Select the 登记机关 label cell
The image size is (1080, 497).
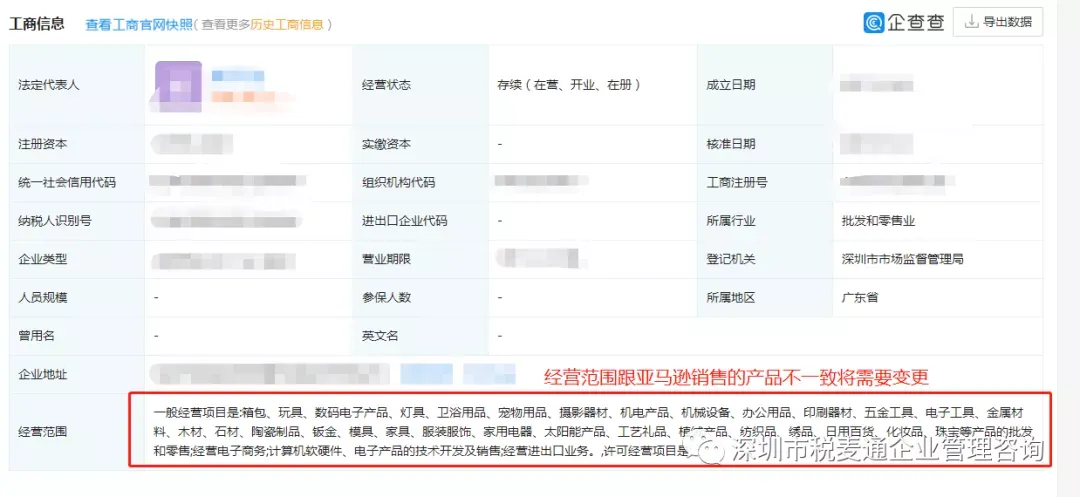click(765, 260)
